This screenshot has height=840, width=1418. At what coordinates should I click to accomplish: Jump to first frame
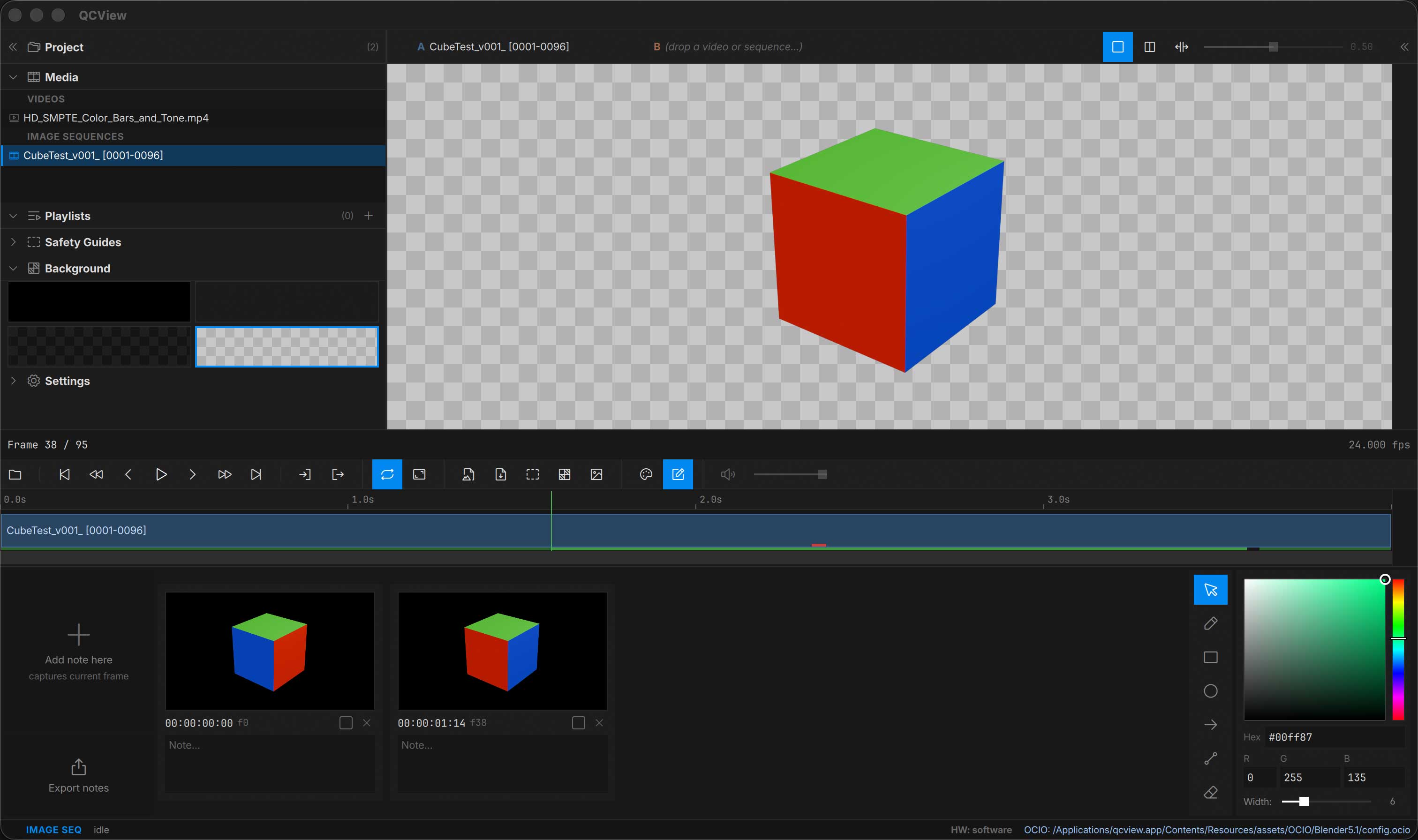point(65,474)
